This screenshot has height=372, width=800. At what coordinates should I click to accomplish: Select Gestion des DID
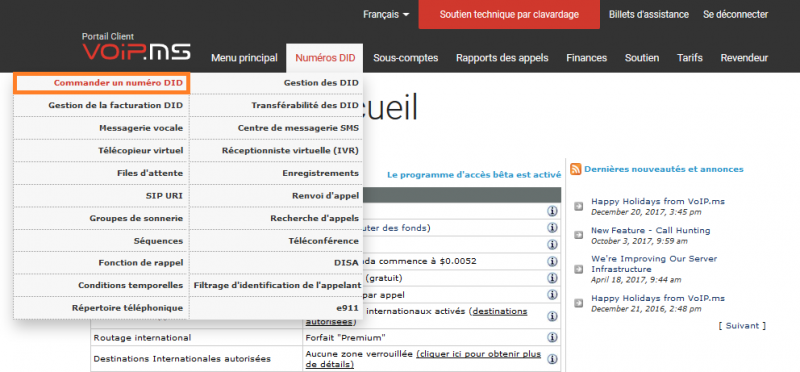tap(276, 83)
